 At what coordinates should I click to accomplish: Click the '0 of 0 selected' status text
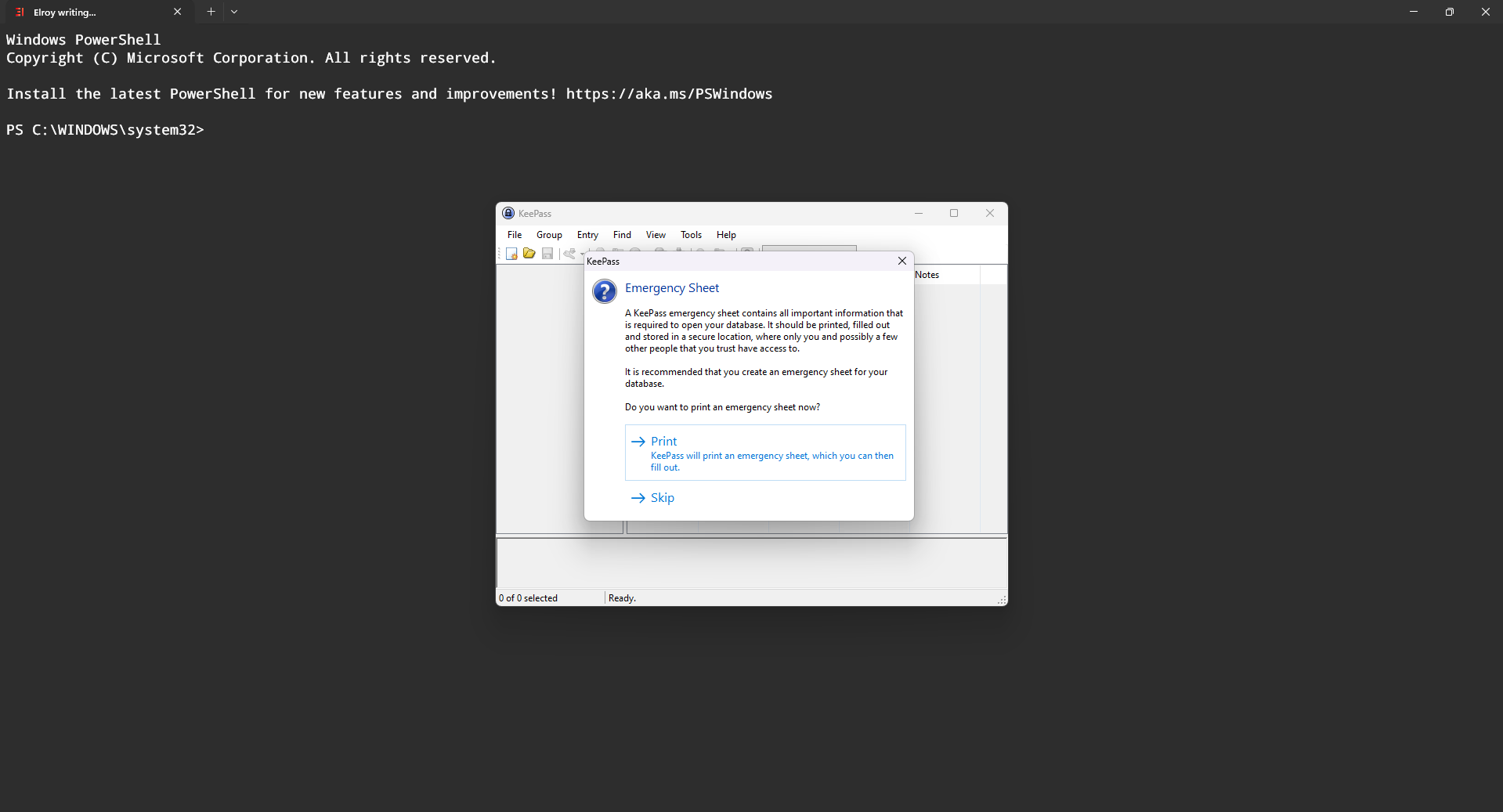(x=528, y=598)
